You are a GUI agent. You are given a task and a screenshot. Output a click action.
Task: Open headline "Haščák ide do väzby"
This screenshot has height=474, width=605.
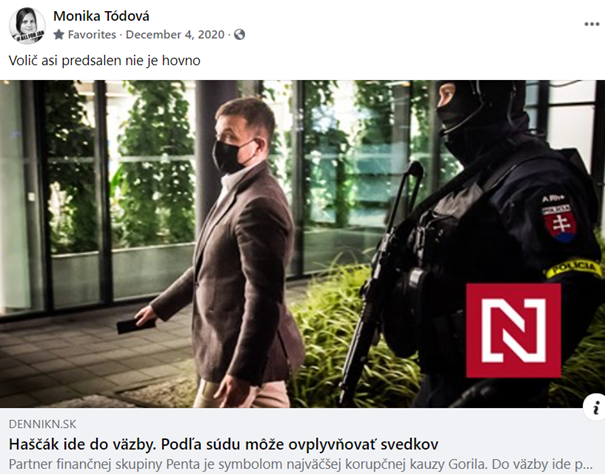pos(81,444)
